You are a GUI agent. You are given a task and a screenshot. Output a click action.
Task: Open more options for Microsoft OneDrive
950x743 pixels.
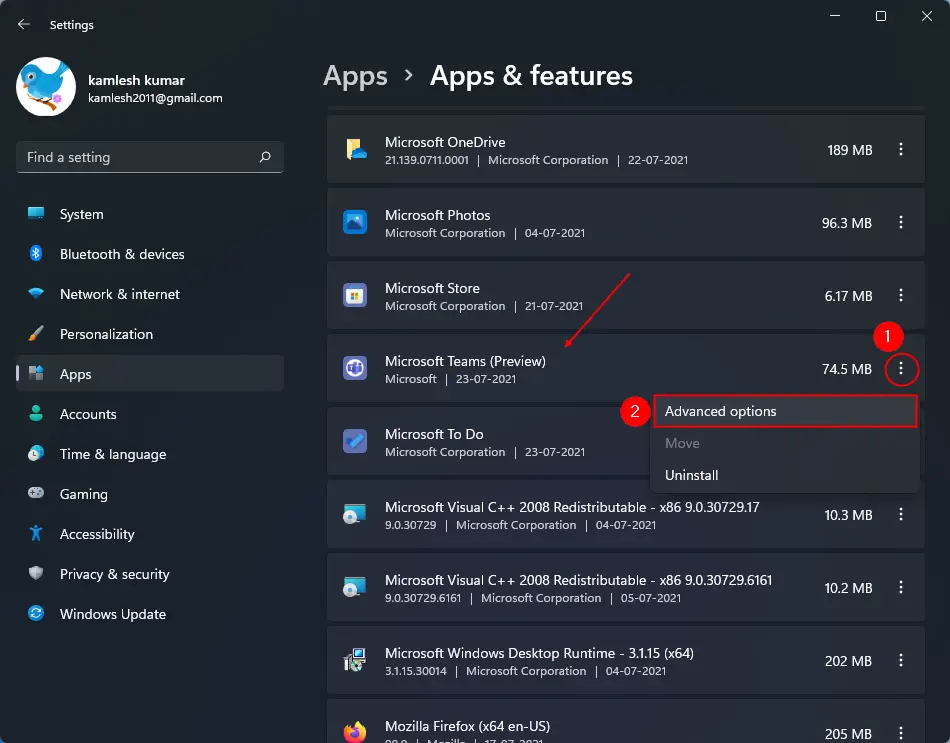tap(901, 149)
